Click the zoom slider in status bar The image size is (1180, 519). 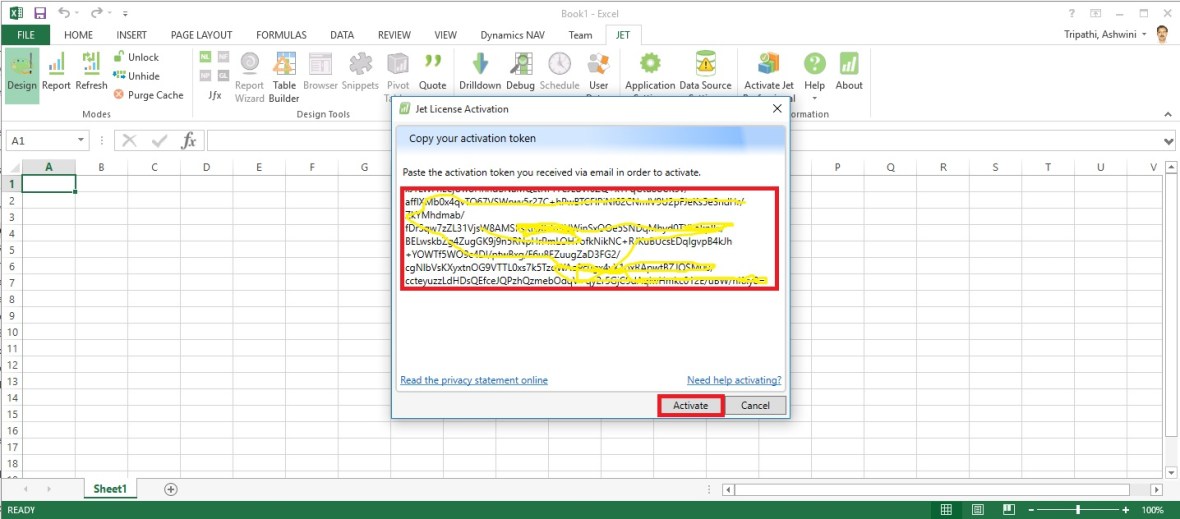pyautogui.click(x=1077, y=510)
